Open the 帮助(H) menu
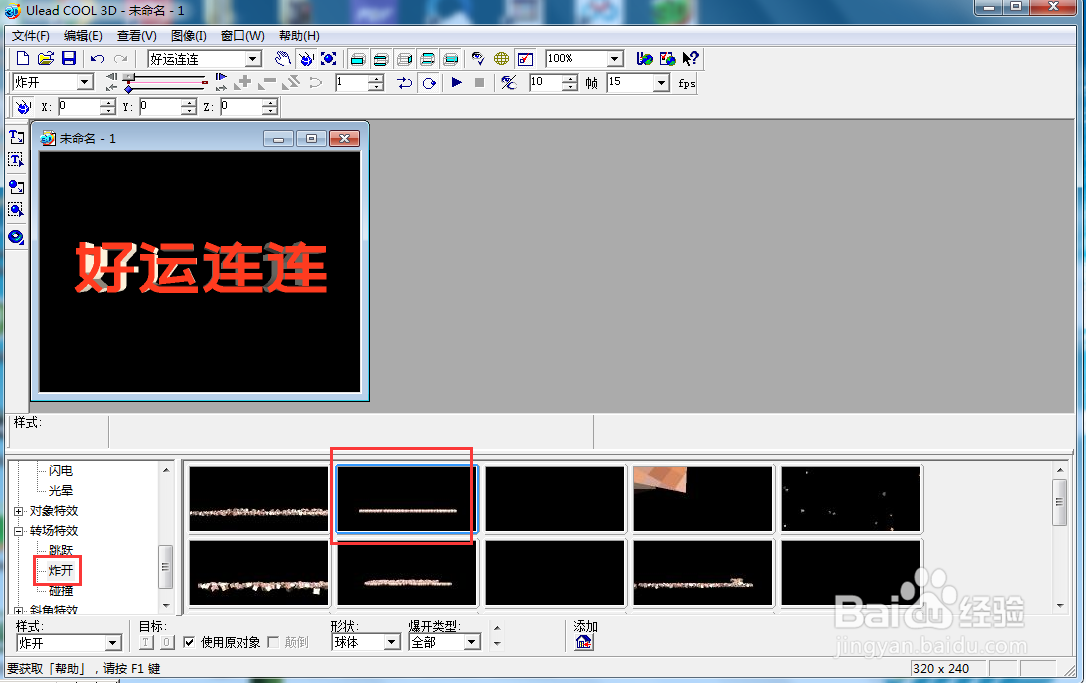The width and height of the screenshot is (1086, 683). point(299,36)
